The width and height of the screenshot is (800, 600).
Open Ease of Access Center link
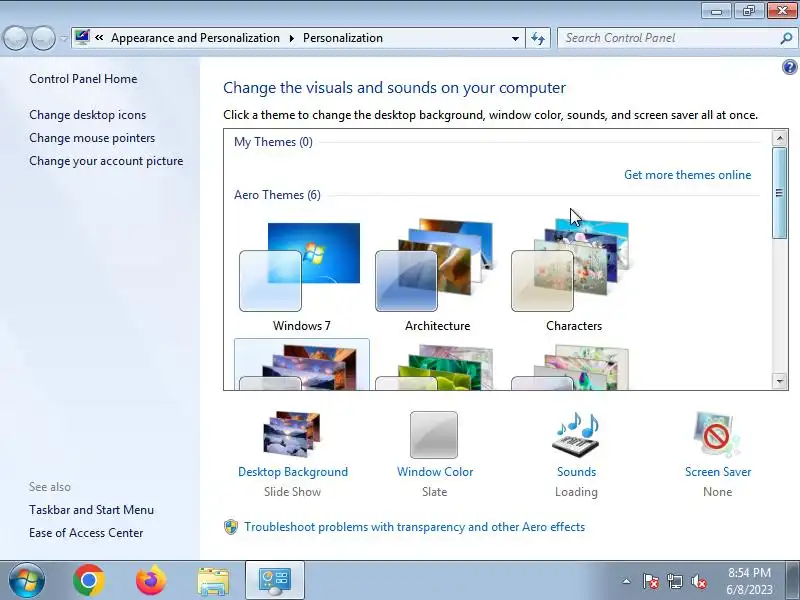coord(86,533)
